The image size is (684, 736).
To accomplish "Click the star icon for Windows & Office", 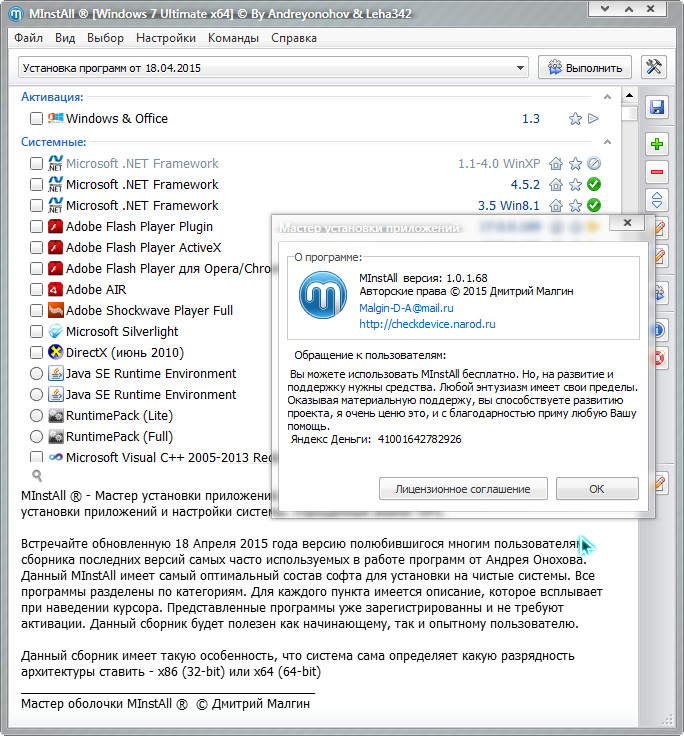I will 575,119.
